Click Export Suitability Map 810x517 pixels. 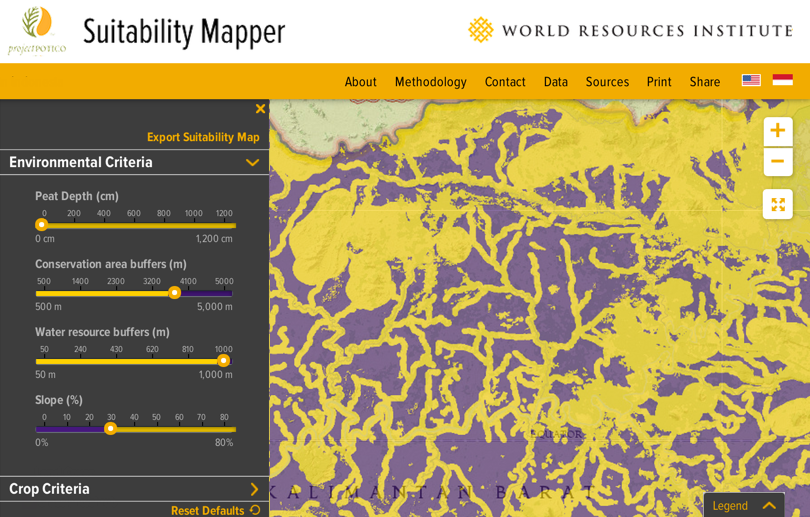[203, 137]
